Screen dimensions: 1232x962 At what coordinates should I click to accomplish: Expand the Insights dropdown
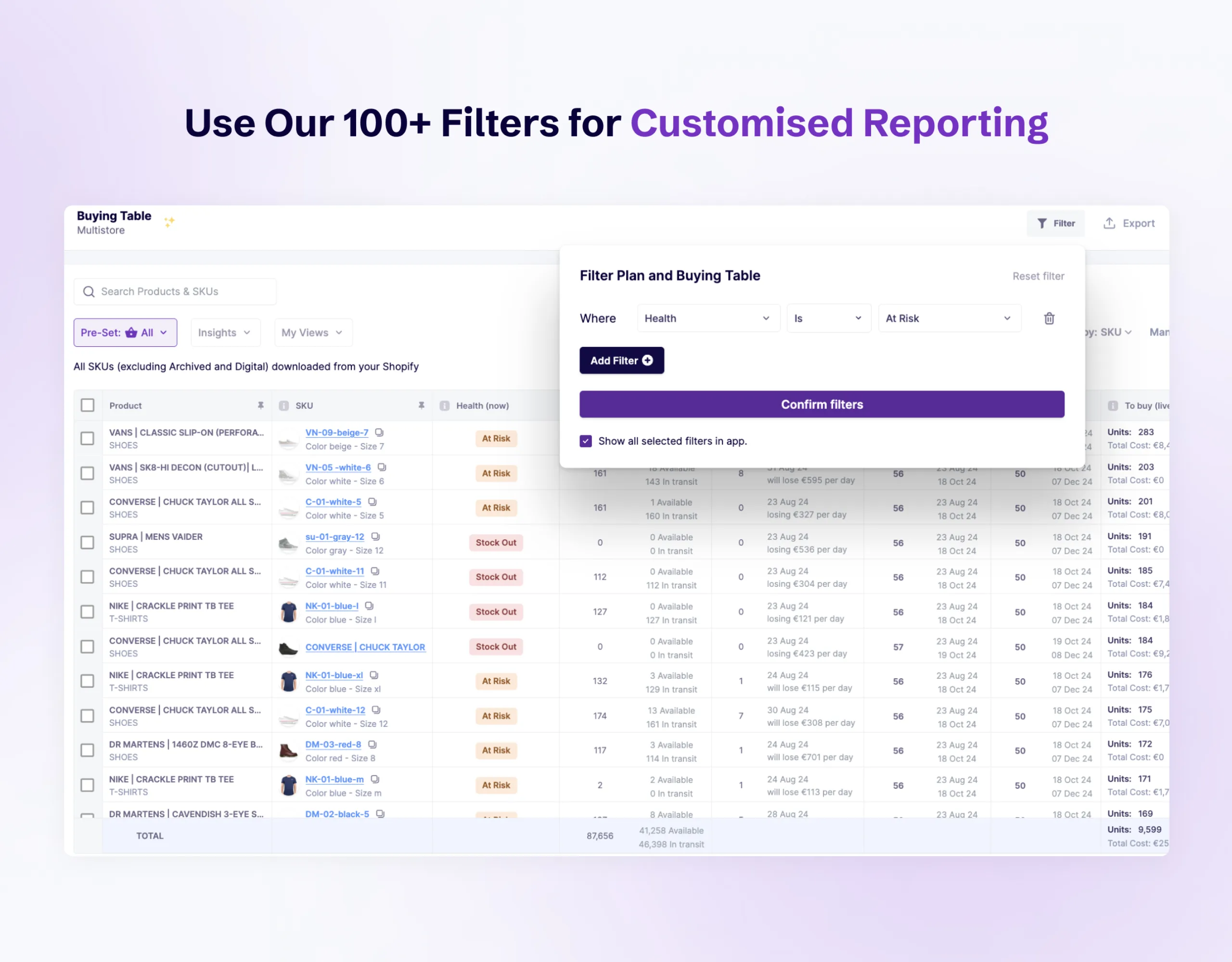click(226, 333)
